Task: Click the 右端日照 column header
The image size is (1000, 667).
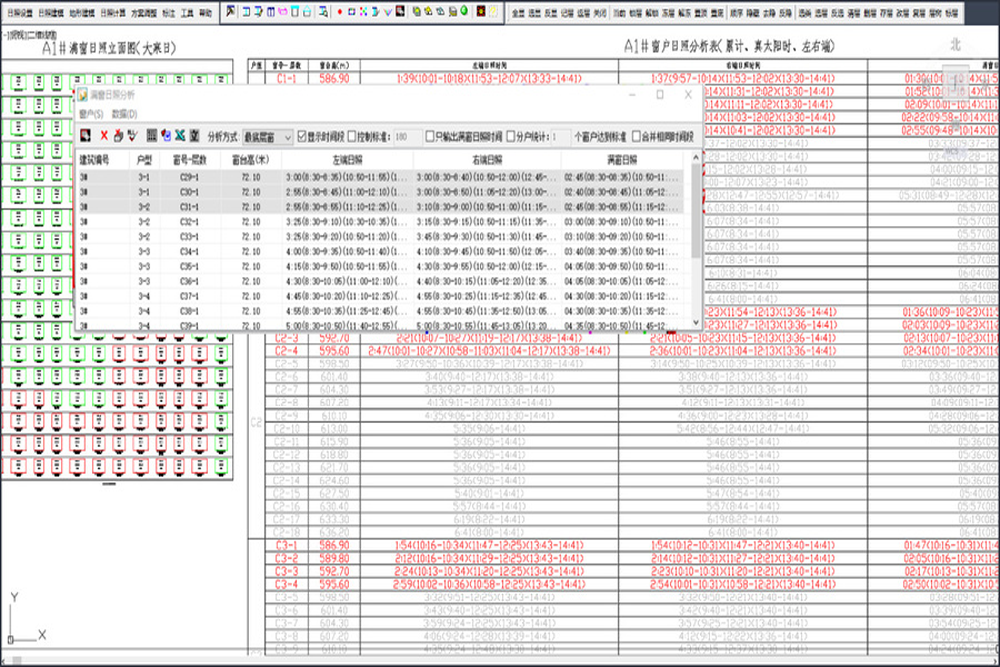Action: tap(487, 160)
